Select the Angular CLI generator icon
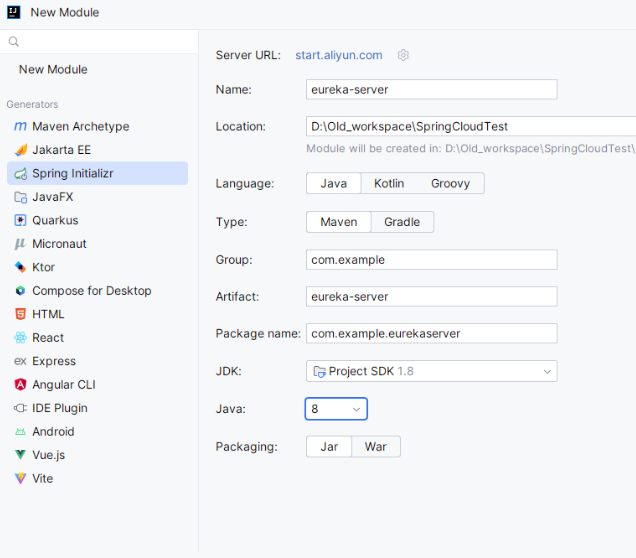 (20, 385)
